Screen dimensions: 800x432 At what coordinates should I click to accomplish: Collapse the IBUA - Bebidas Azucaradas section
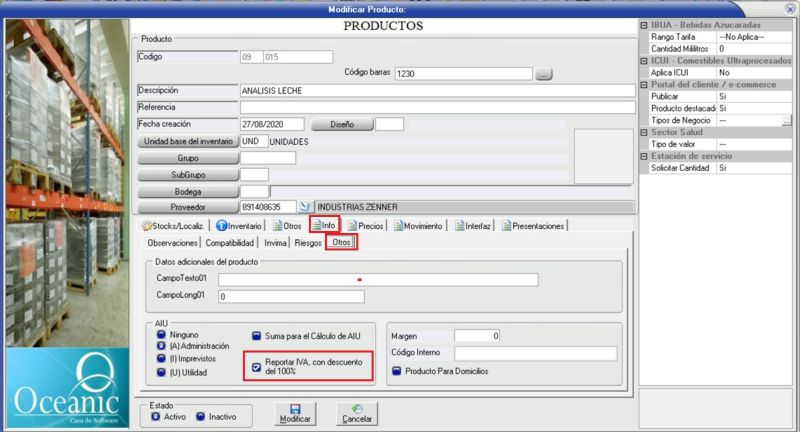coord(643,23)
